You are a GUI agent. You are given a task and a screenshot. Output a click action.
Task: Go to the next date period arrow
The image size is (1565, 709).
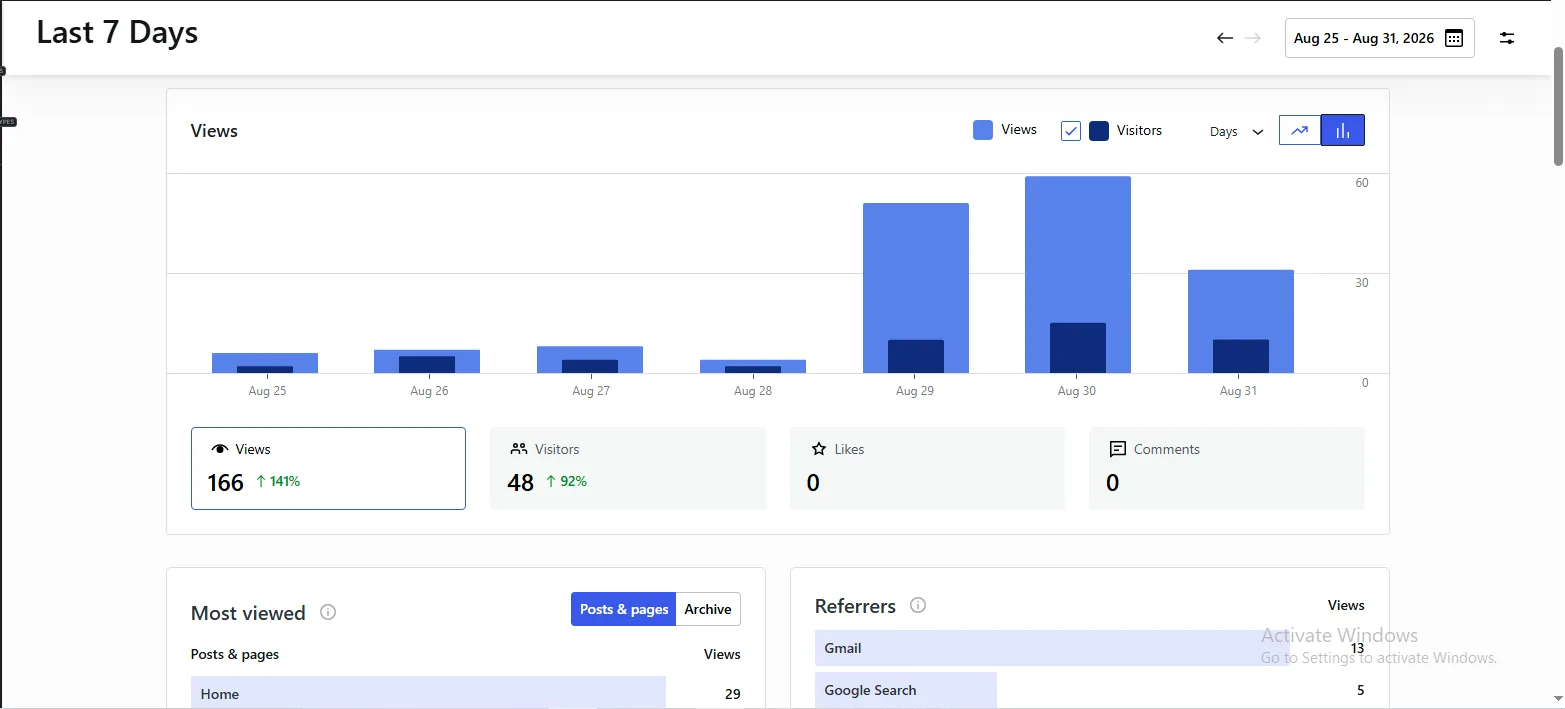click(1253, 38)
